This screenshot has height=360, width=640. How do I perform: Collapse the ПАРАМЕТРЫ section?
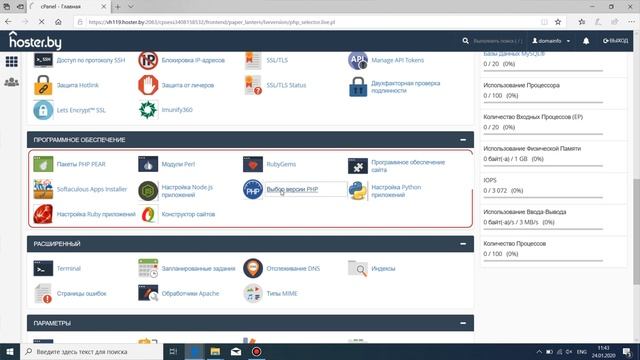coord(463,323)
